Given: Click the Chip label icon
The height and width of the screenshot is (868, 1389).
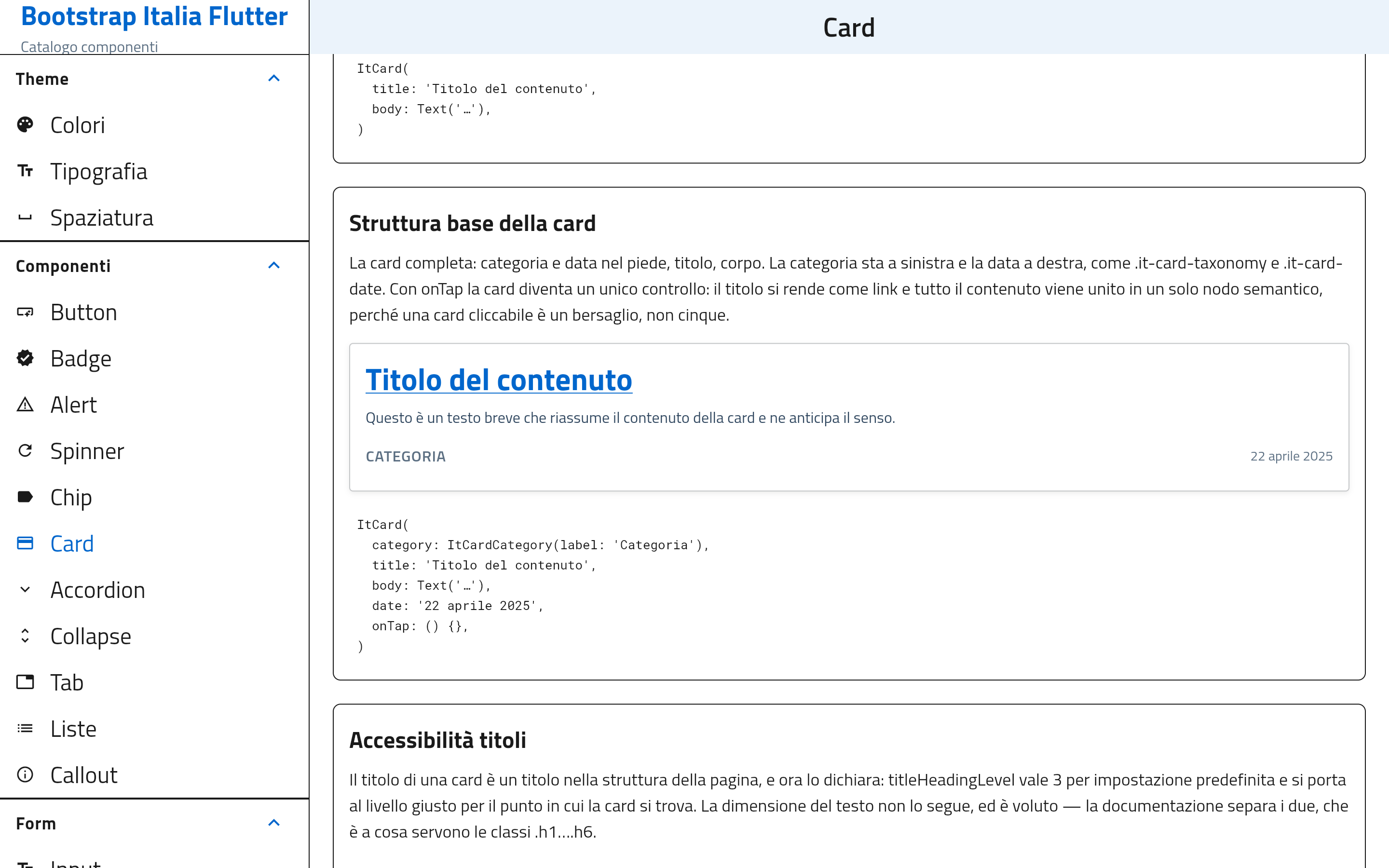Looking at the screenshot, I should pos(25,497).
